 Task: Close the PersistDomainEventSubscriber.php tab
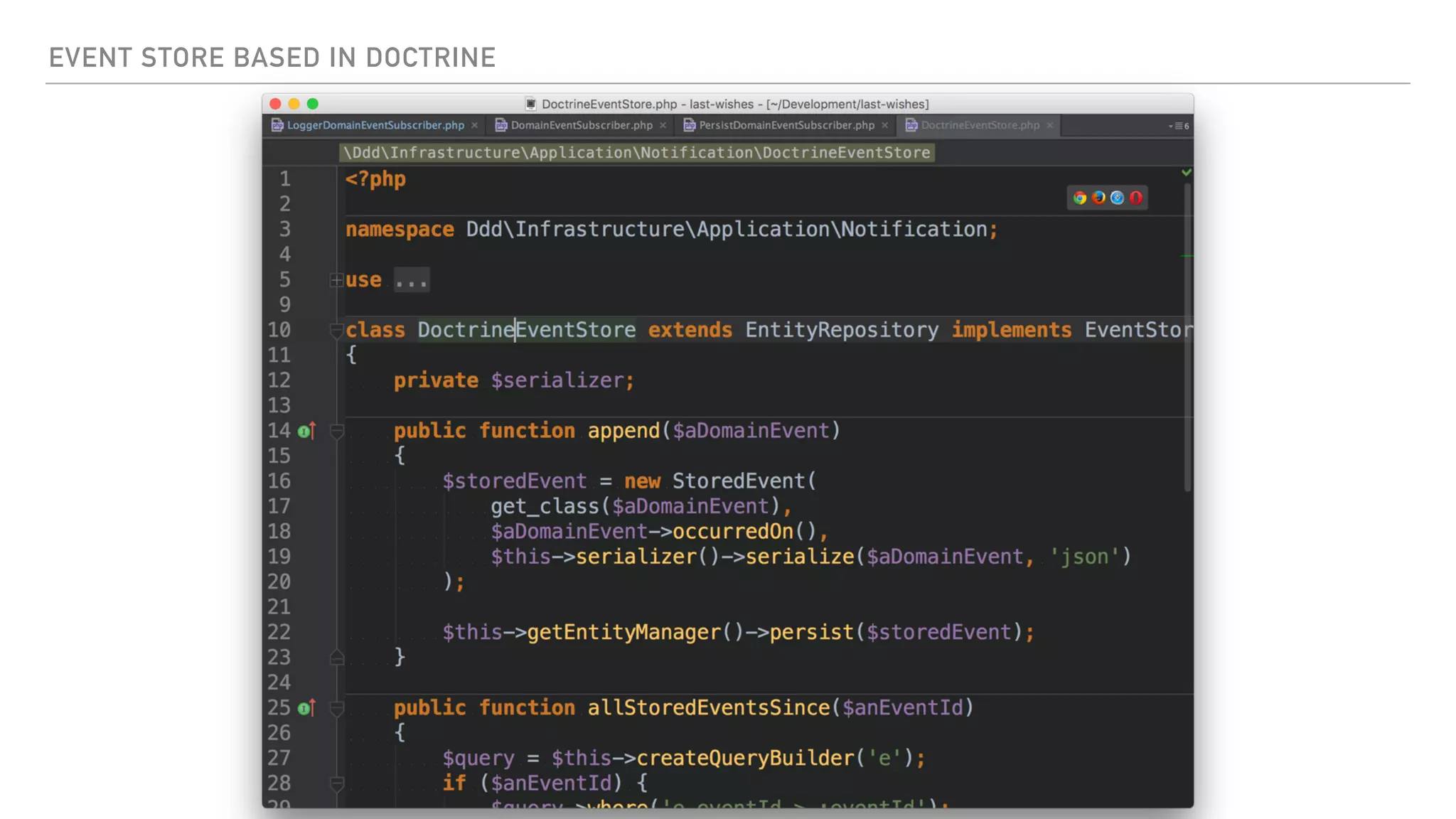(x=885, y=125)
